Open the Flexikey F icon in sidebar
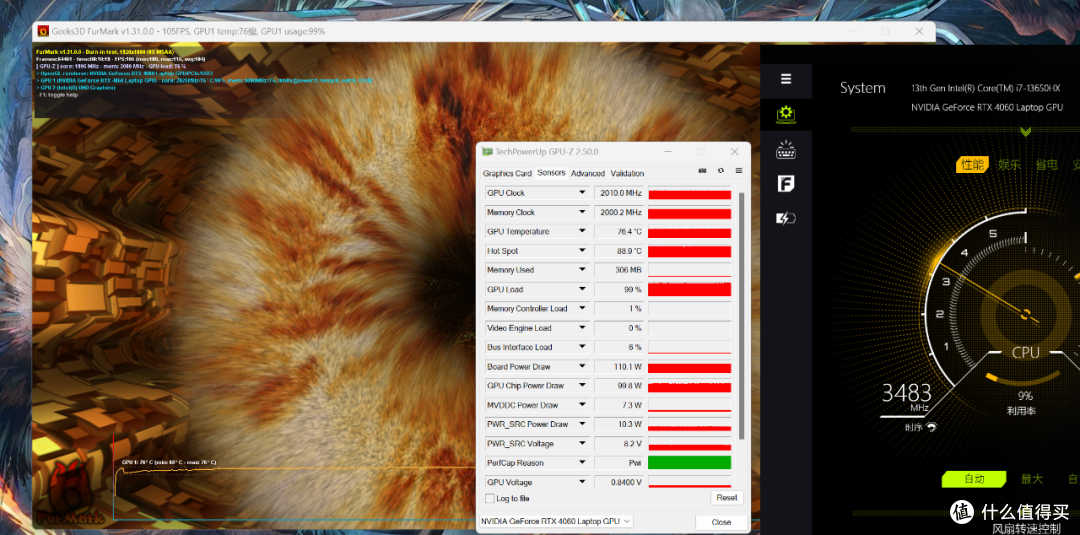 point(786,183)
